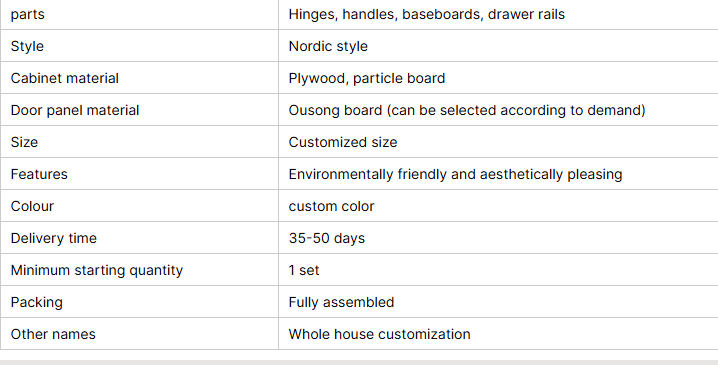The width and height of the screenshot is (718, 365).
Task: Click the 'Colour' row label
Action: pyautogui.click(x=32, y=207)
